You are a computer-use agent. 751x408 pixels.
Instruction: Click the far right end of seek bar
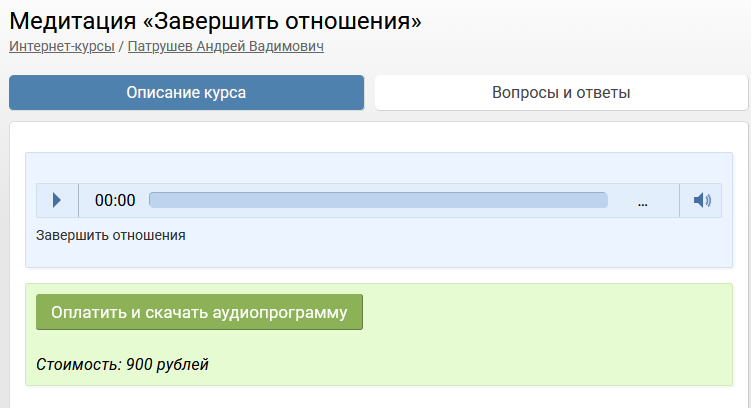pos(603,200)
